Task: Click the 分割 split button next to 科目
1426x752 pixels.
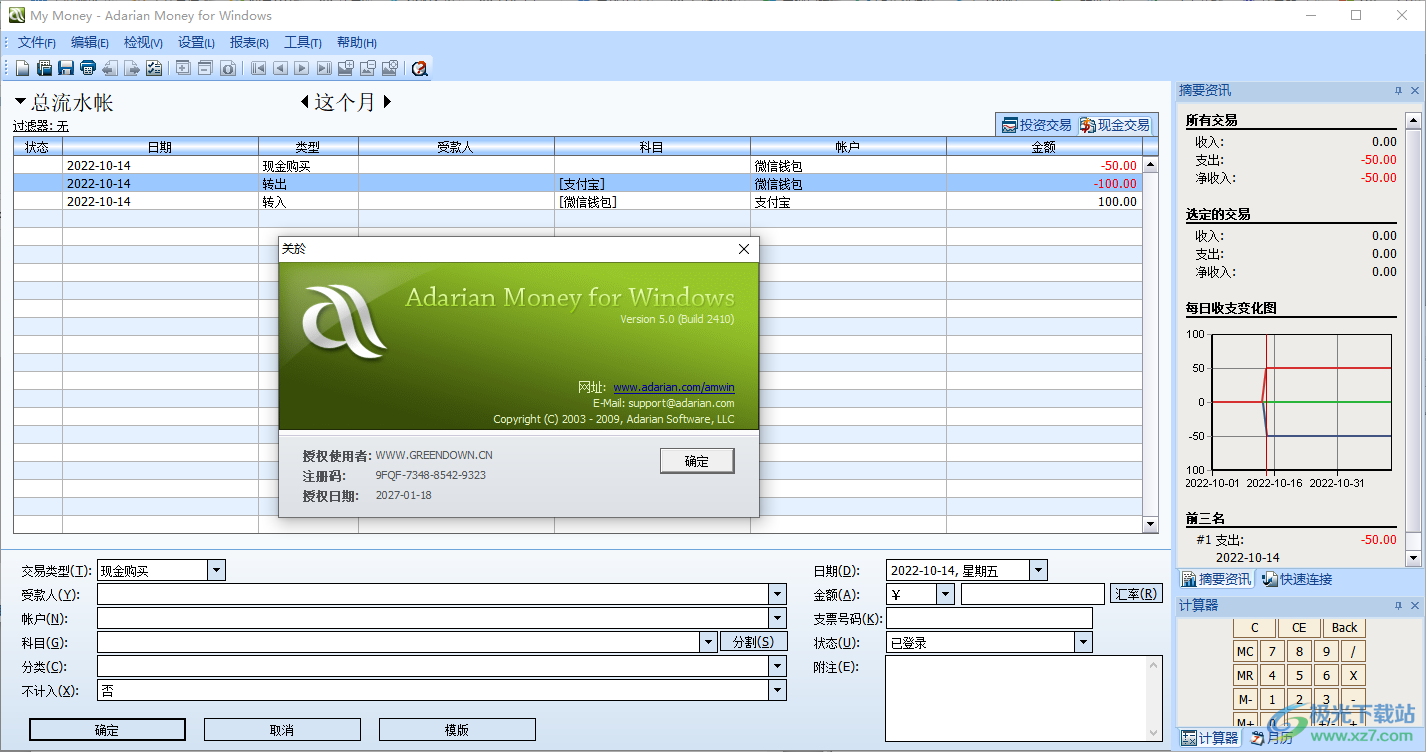Action: [x=753, y=641]
